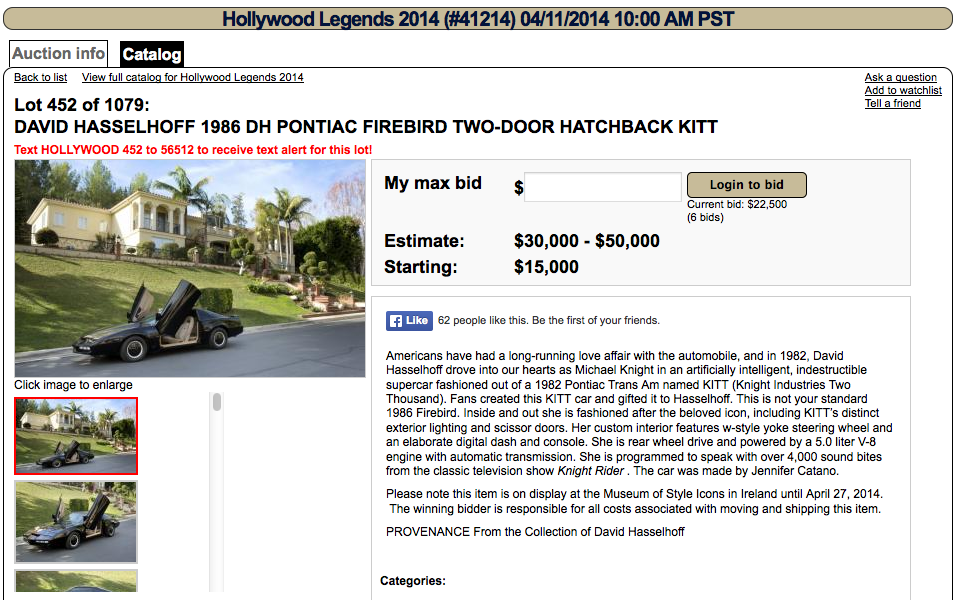Enlarge the main KITT car photo
Screen dimensions: 957x600
point(190,268)
